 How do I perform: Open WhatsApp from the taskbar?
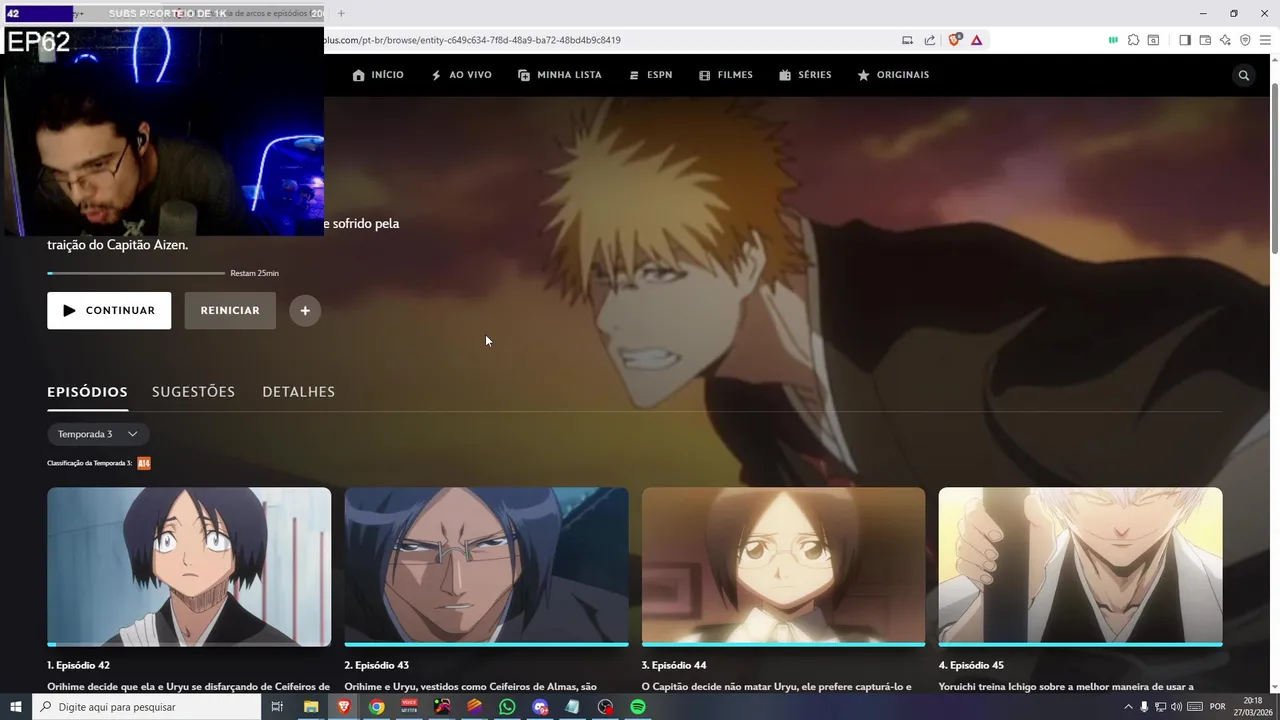[507, 707]
